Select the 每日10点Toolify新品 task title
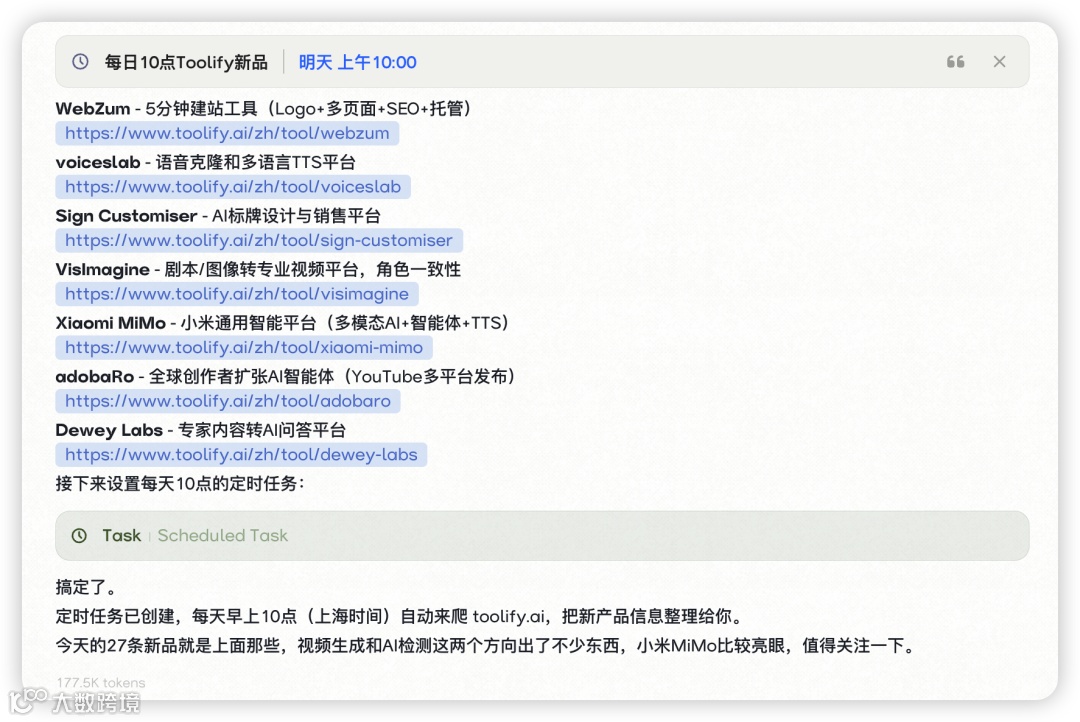The width and height of the screenshot is (1080, 722). click(x=186, y=62)
